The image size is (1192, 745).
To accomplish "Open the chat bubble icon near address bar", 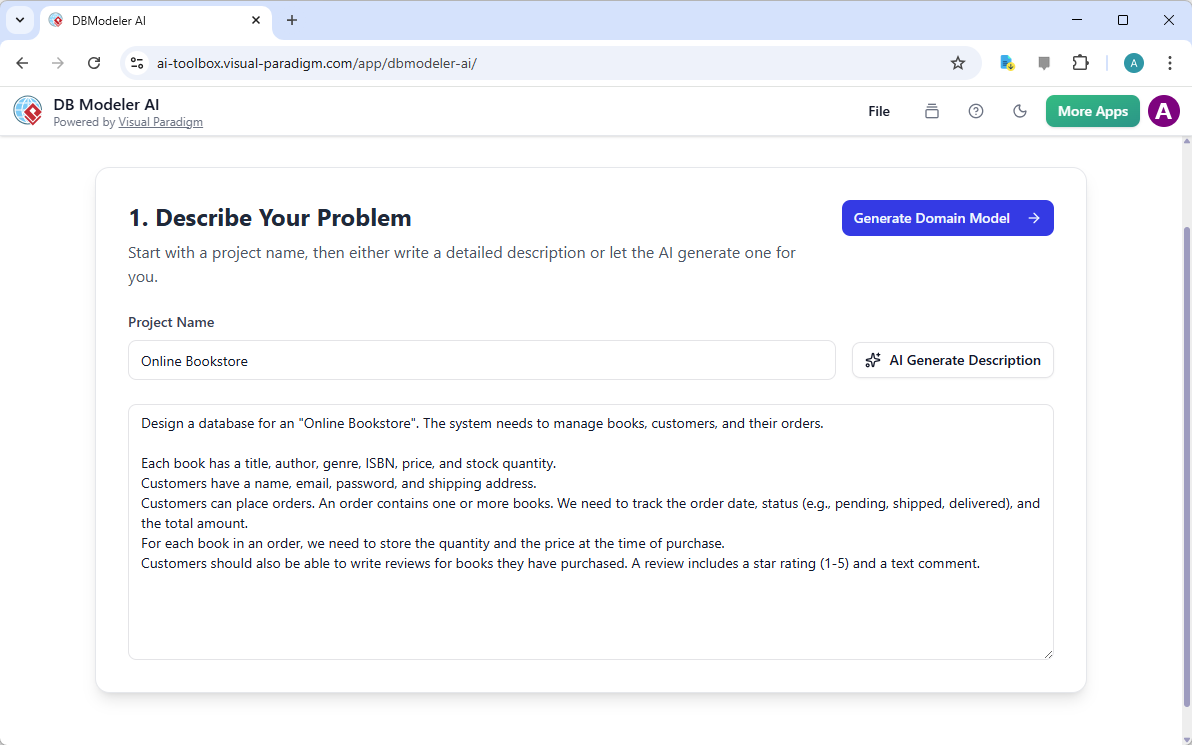I will pyautogui.click(x=1043, y=62).
